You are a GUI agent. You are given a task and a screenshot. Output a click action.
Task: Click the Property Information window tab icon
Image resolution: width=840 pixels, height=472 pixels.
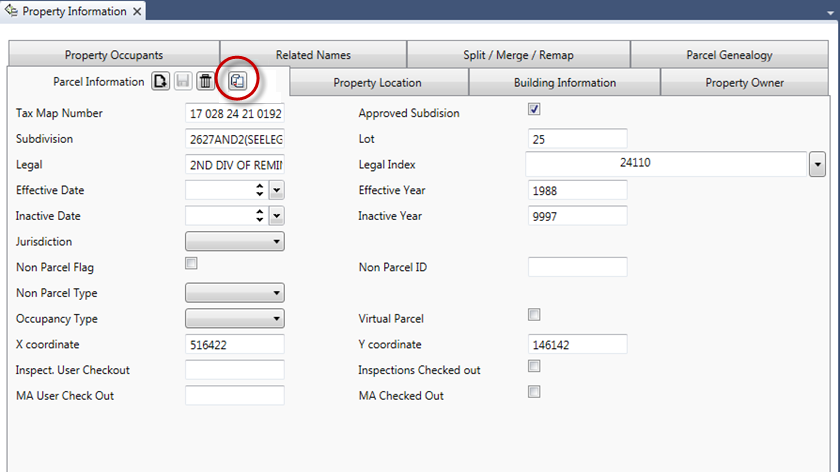pos(13,11)
